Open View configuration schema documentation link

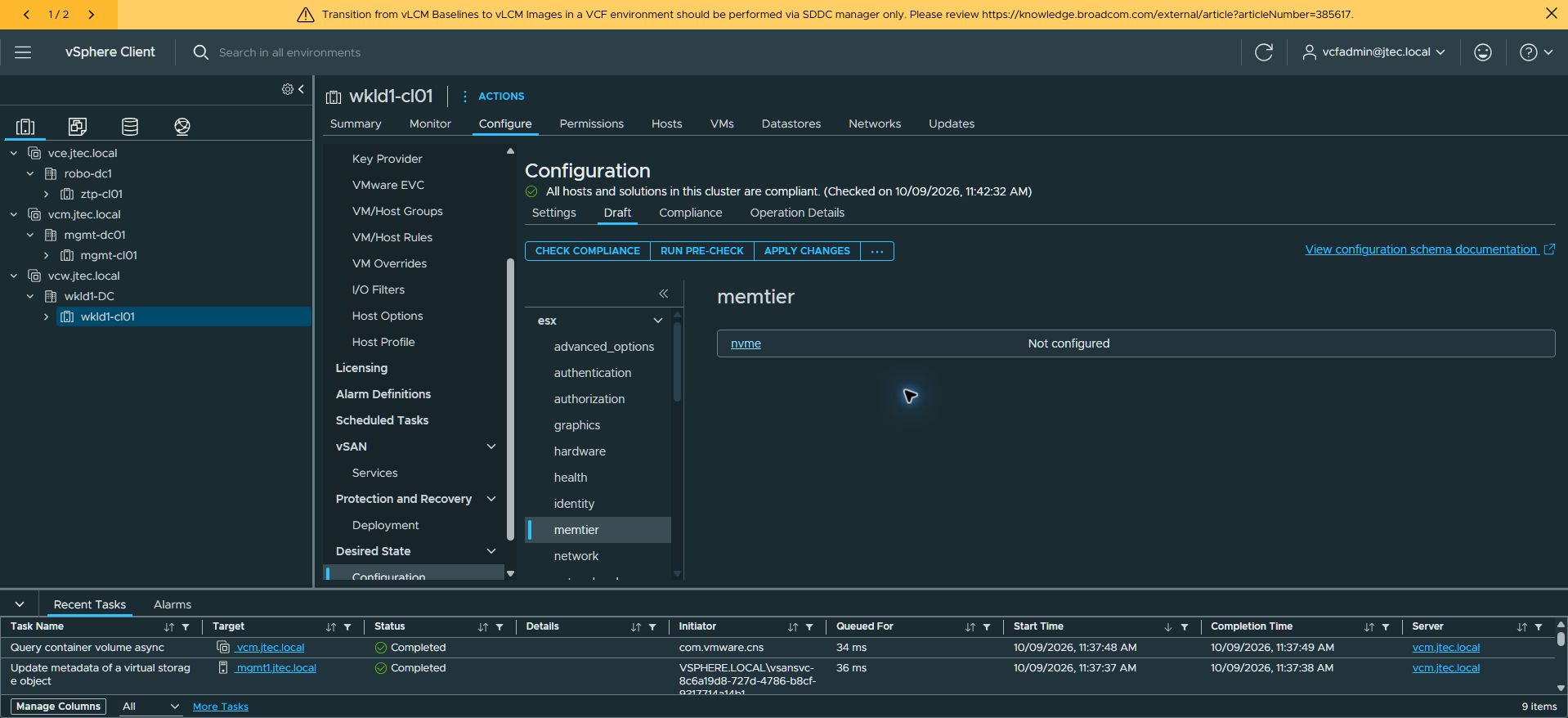point(1430,249)
